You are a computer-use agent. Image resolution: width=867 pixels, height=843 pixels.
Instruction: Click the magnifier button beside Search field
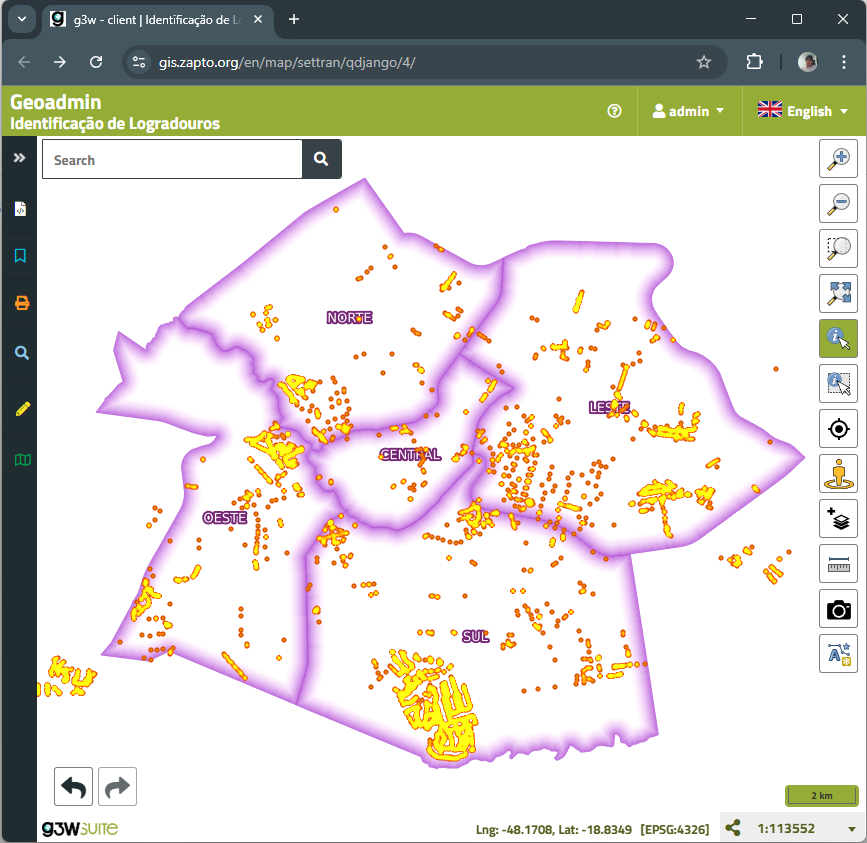pos(321,159)
